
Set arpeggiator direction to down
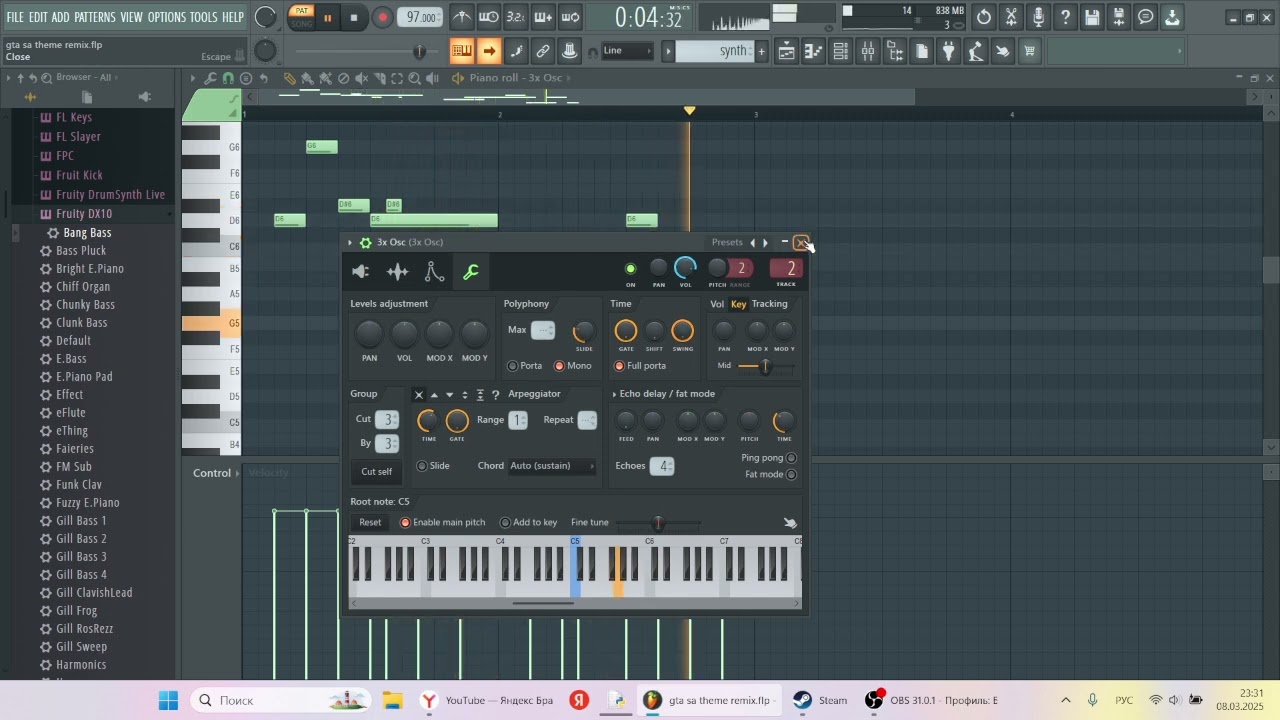449,395
